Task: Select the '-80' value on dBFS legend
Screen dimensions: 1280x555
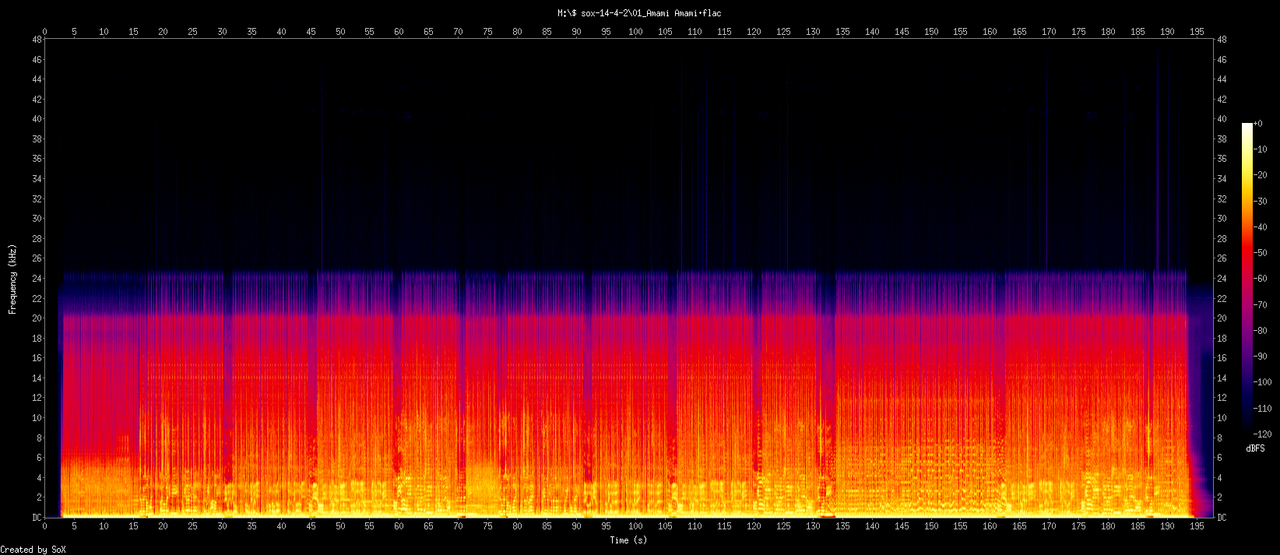Action: pyautogui.click(x=1261, y=332)
